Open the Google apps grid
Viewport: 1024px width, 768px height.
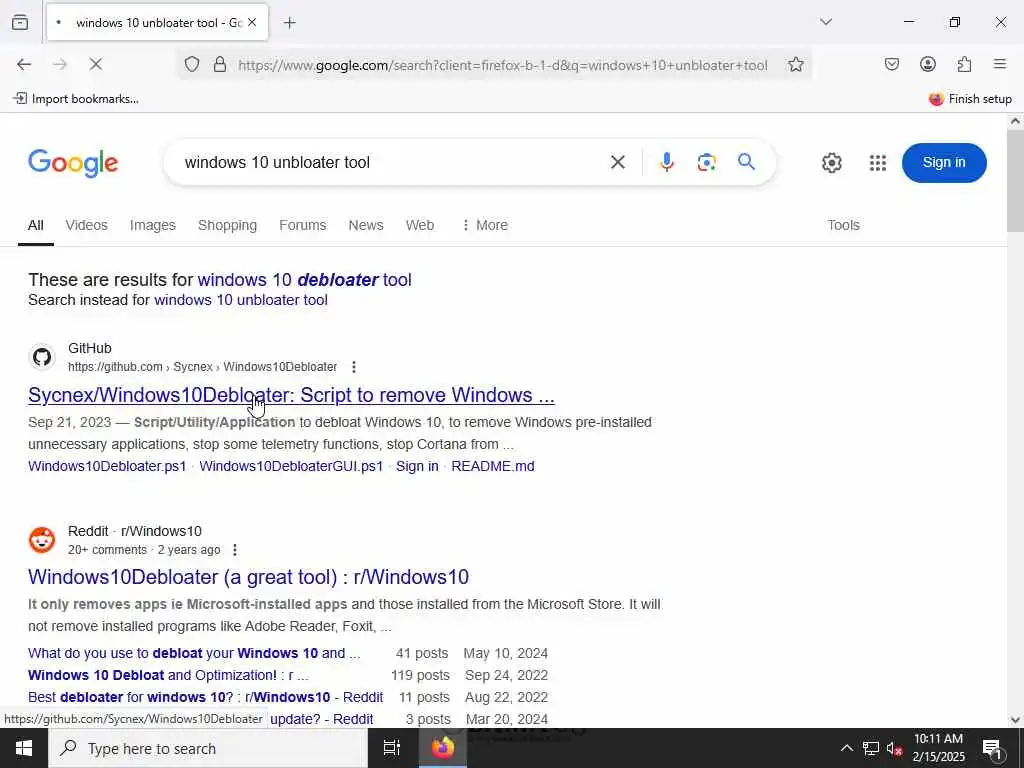tap(878, 163)
